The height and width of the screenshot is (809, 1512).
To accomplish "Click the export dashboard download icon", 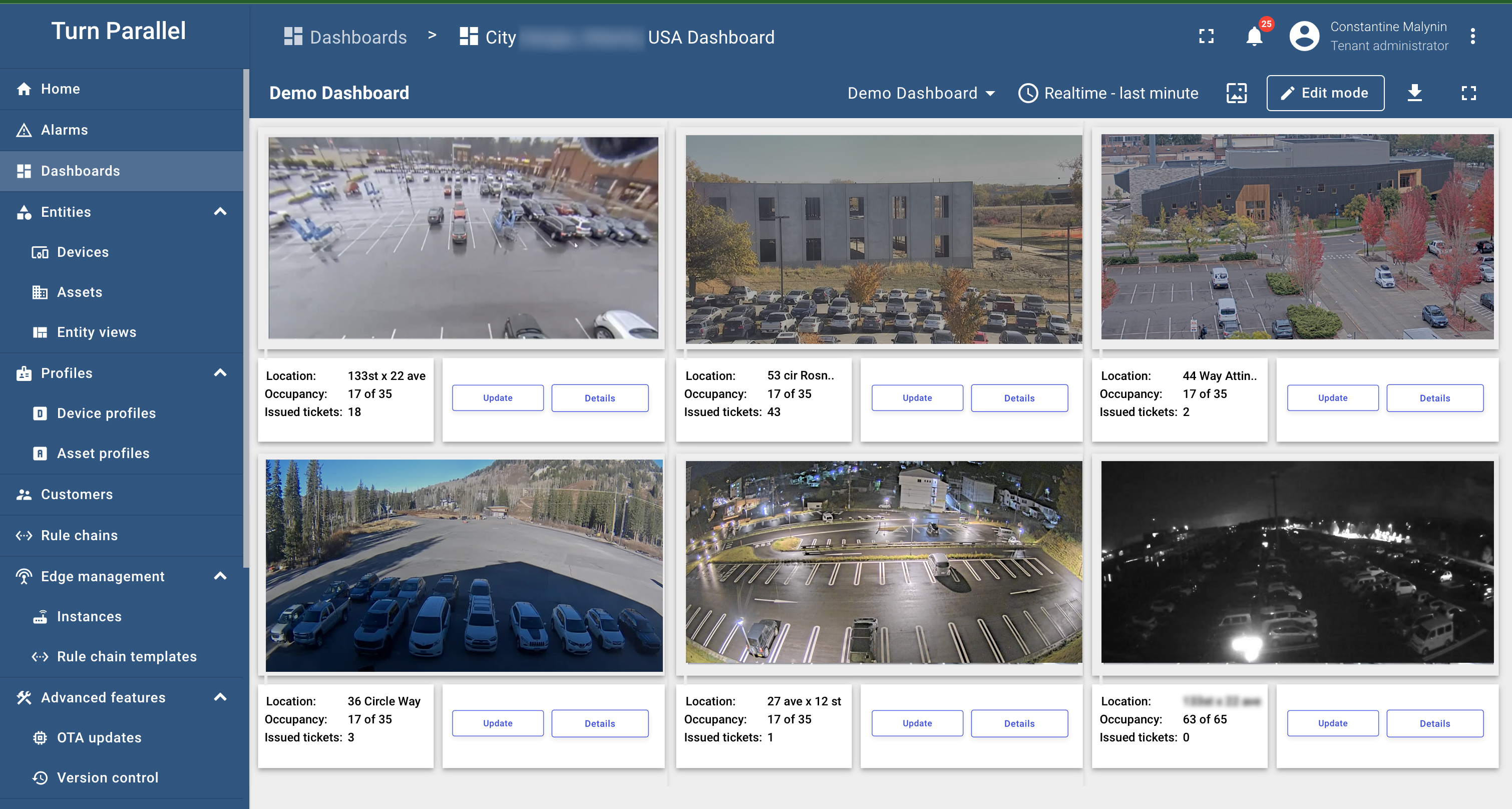I will (1414, 93).
